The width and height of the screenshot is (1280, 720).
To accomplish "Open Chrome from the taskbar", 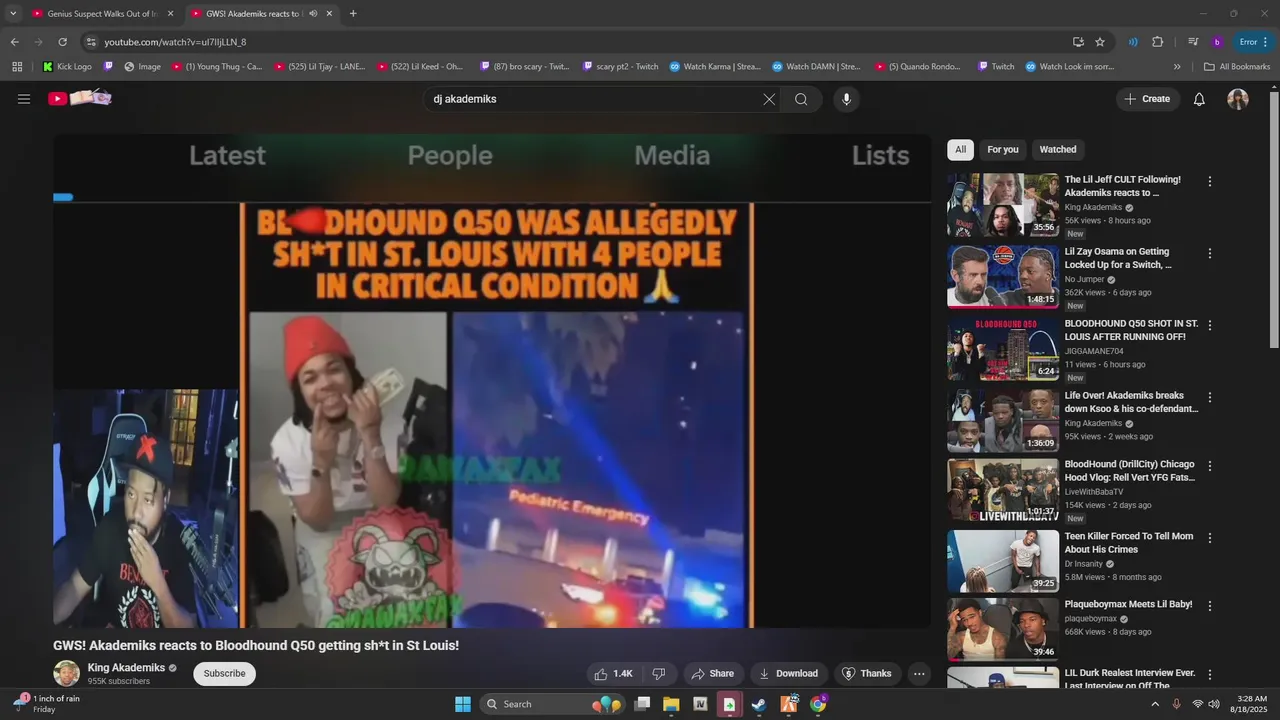I will tap(818, 704).
